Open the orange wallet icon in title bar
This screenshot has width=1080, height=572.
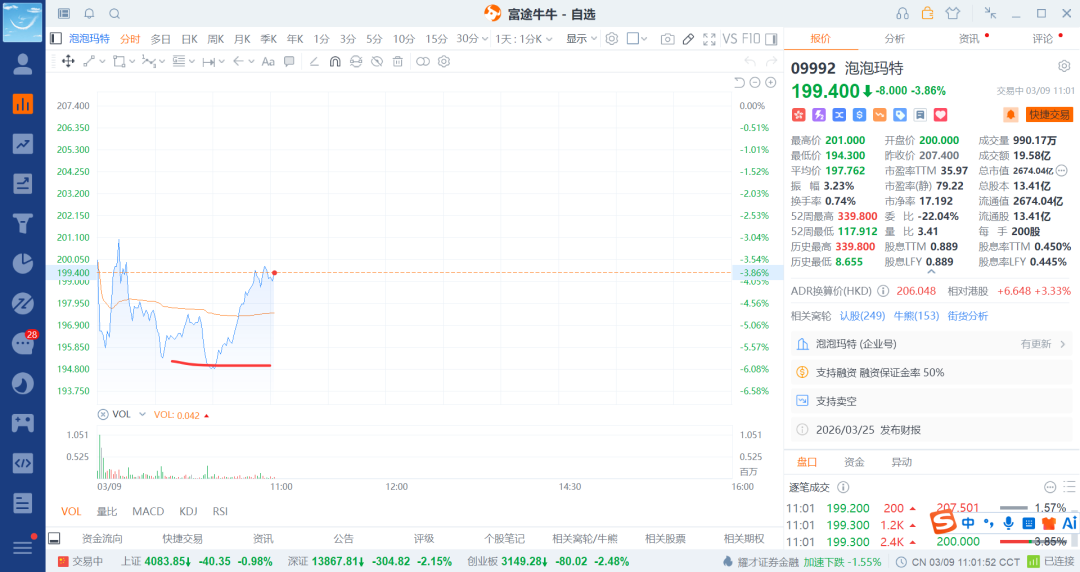coord(927,13)
